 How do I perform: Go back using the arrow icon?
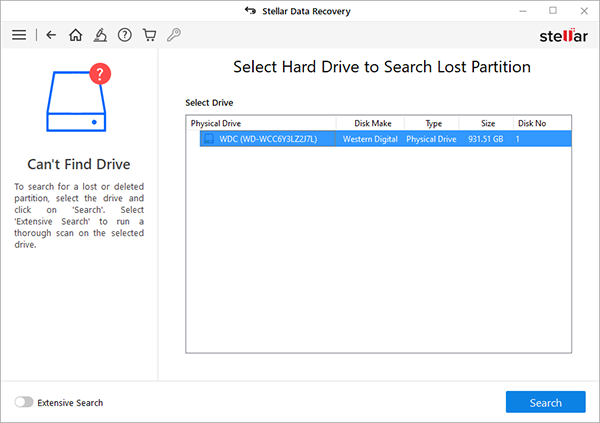(x=51, y=35)
